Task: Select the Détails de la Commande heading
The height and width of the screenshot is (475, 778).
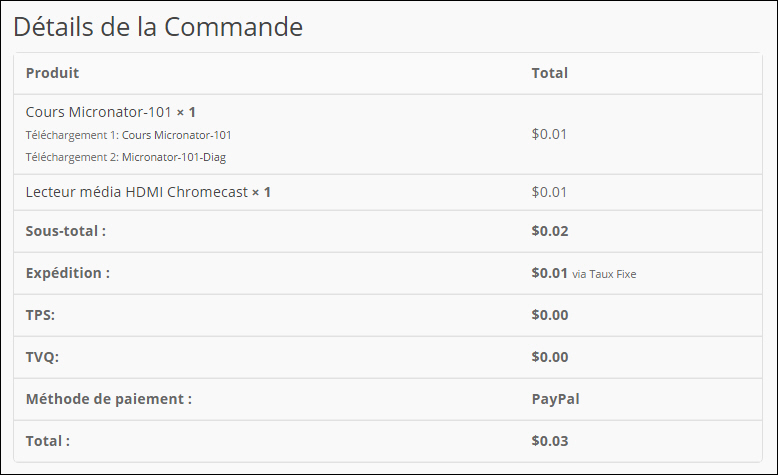Action: pyautogui.click(x=158, y=27)
